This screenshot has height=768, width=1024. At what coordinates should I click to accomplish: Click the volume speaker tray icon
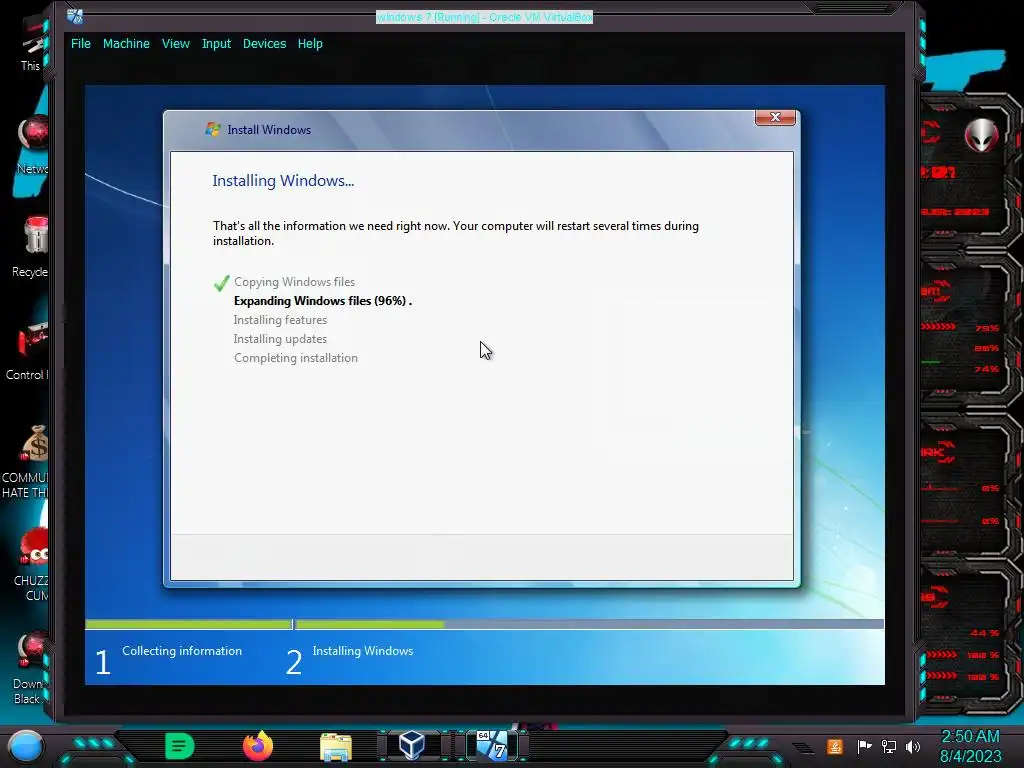[x=913, y=746]
